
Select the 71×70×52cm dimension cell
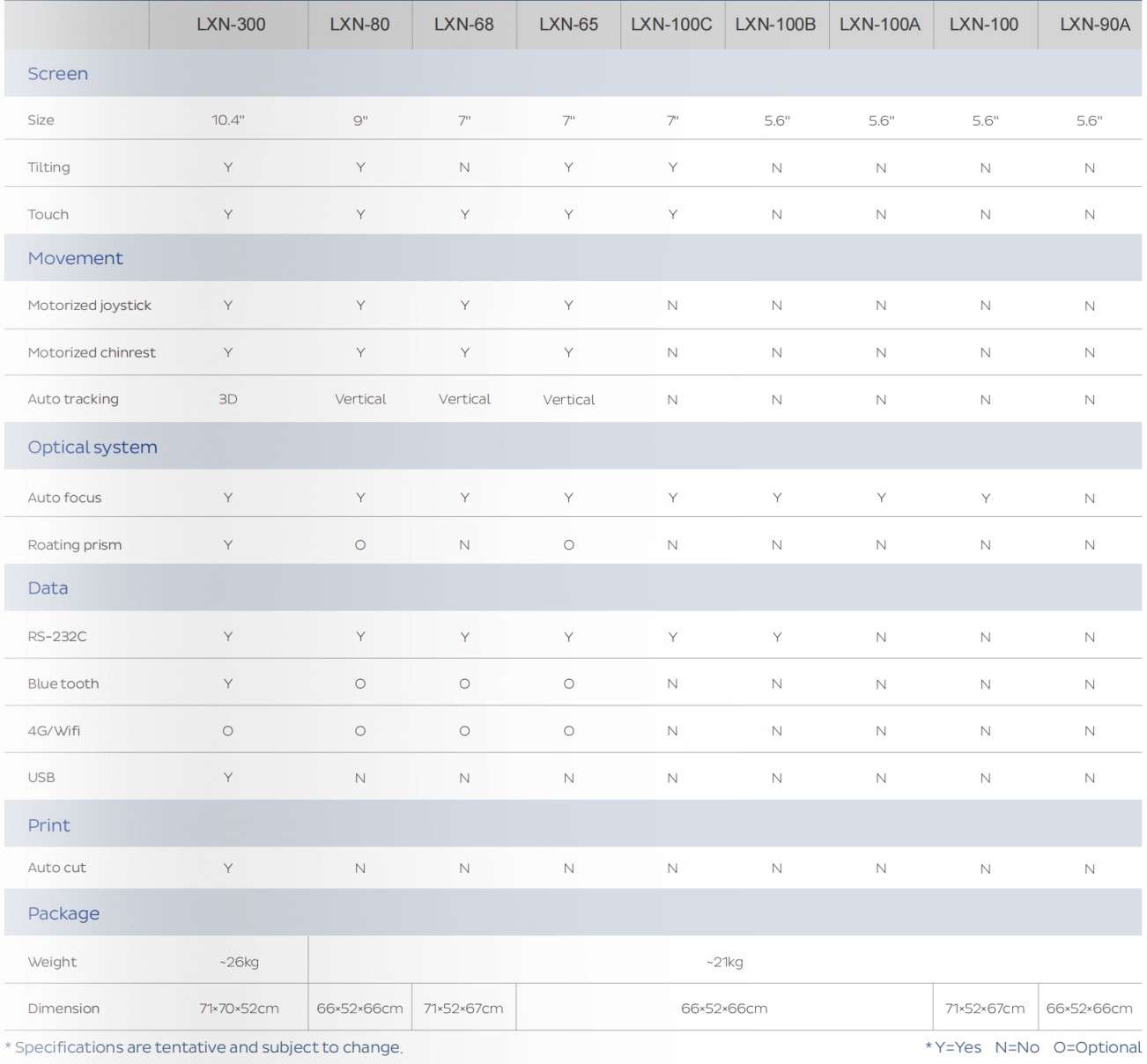pyautogui.click(x=239, y=1009)
